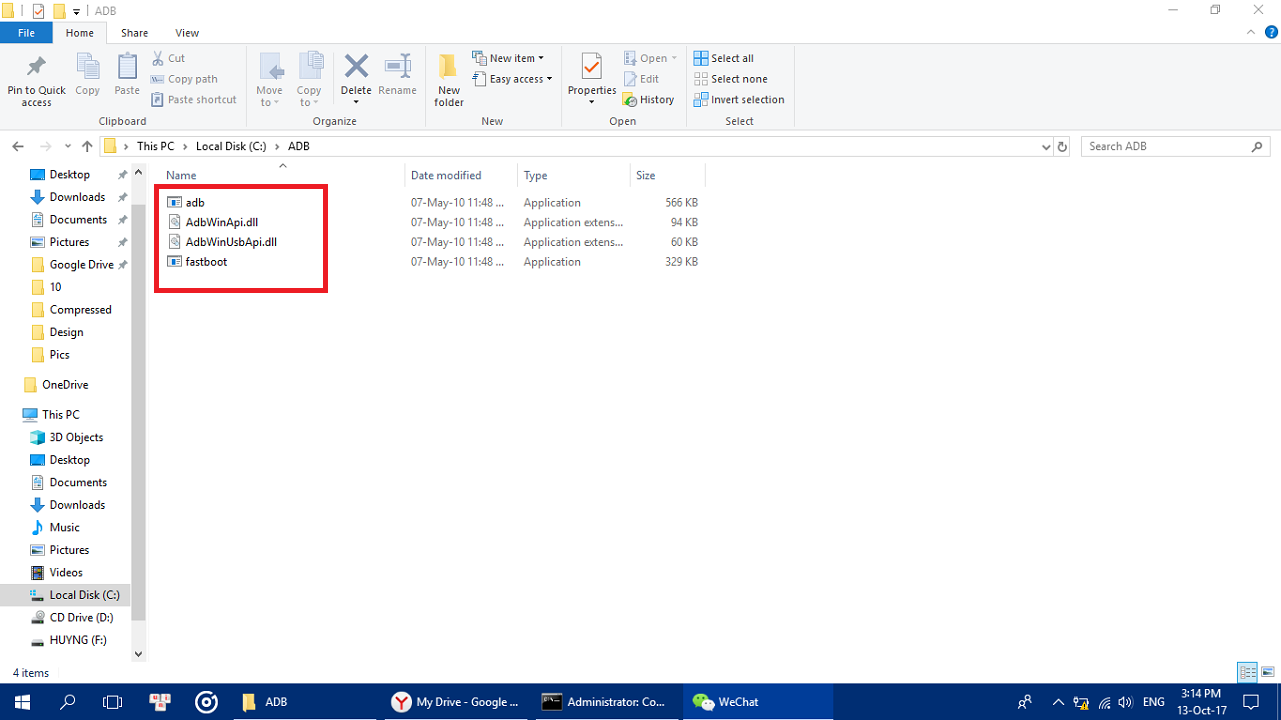Viewport: 1281px width, 720px height.
Task: Click This PC in the address breadcrumb
Action: coord(155,146)
